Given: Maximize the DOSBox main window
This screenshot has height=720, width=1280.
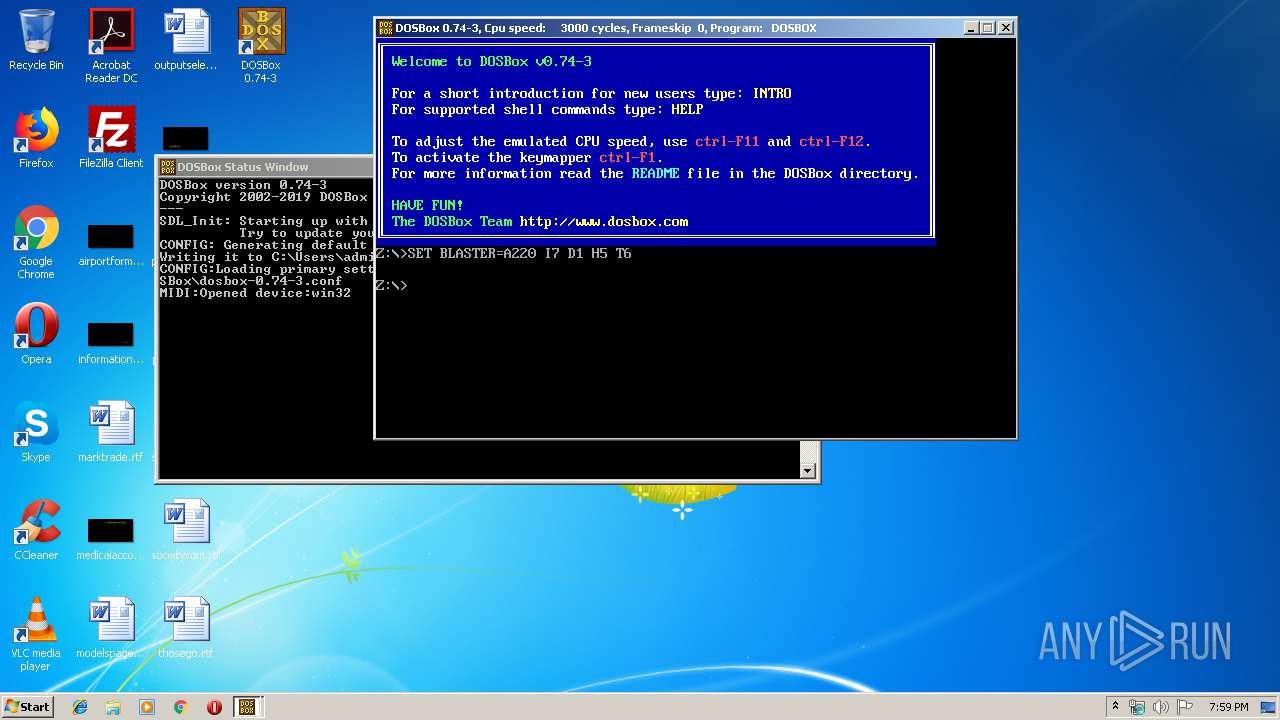Looking at the screenshot, I should click(988, 28).
